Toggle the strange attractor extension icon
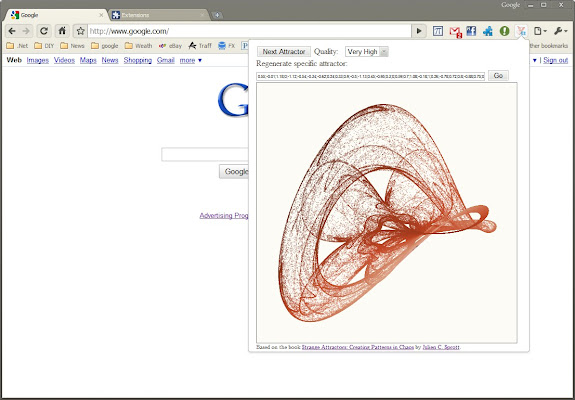Screen dimensions: 575x400 point(521,31)
